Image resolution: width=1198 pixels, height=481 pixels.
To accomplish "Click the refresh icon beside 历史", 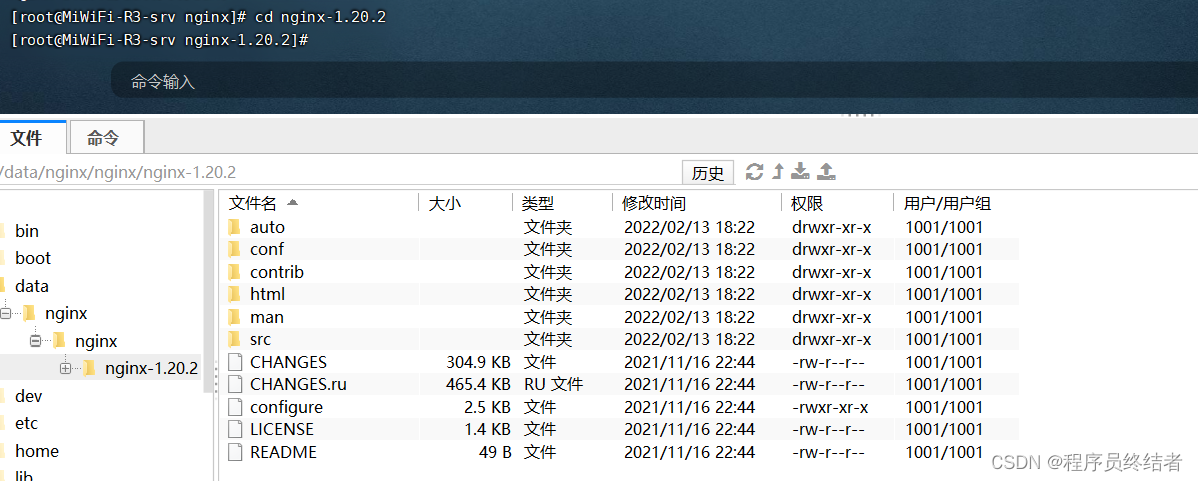I will (x=755, y=172).
